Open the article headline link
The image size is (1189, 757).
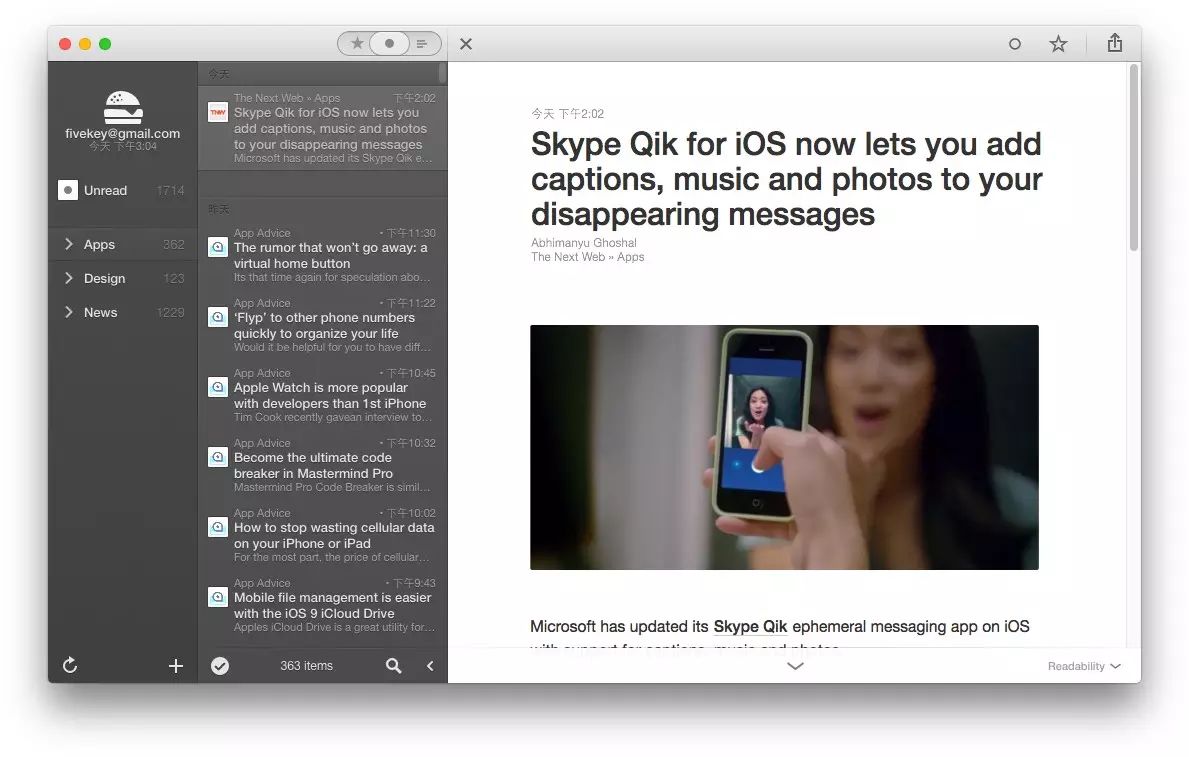tap(786, 179)
